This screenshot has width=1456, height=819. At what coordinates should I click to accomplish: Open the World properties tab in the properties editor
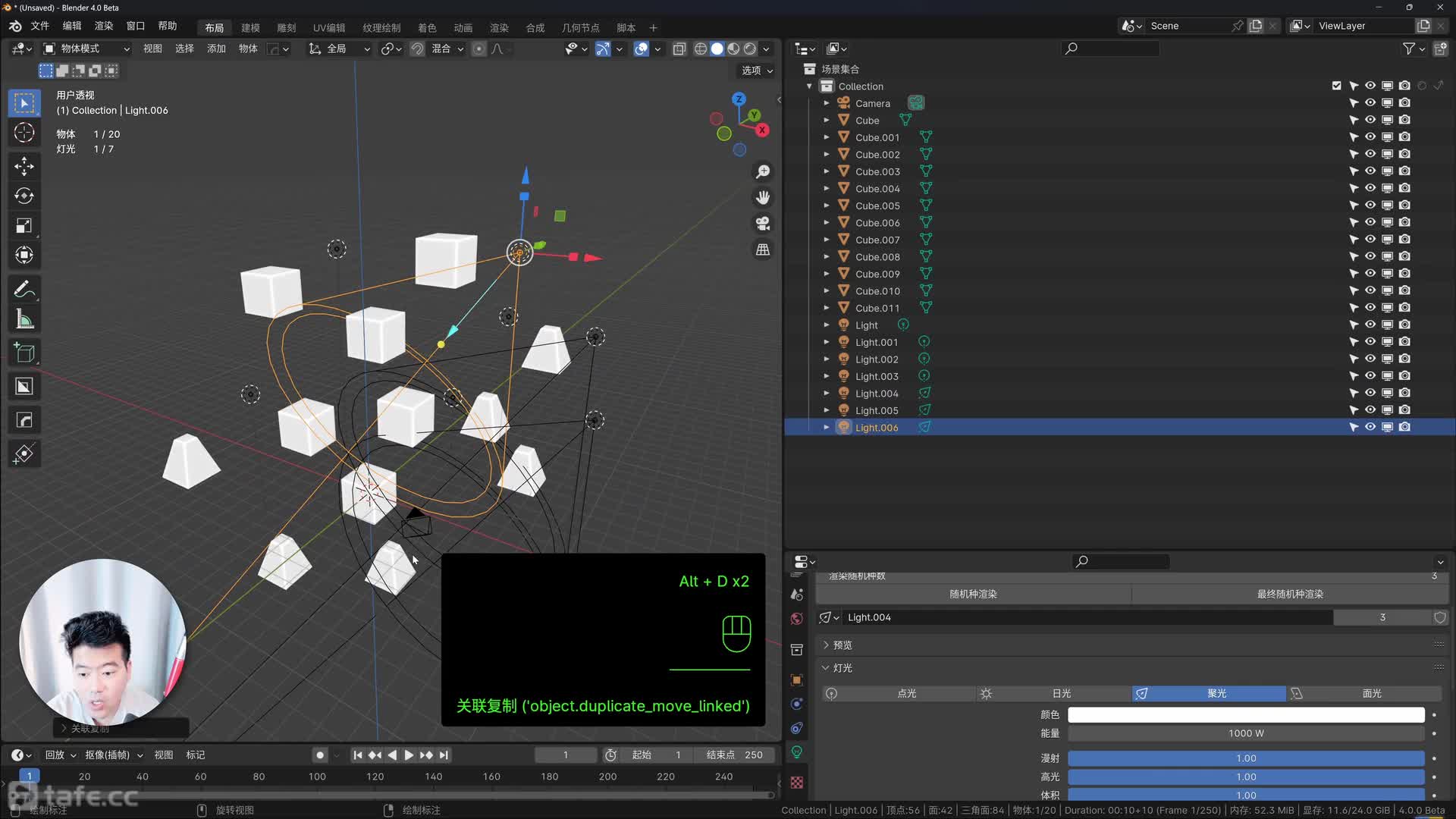tap(796, 618)
